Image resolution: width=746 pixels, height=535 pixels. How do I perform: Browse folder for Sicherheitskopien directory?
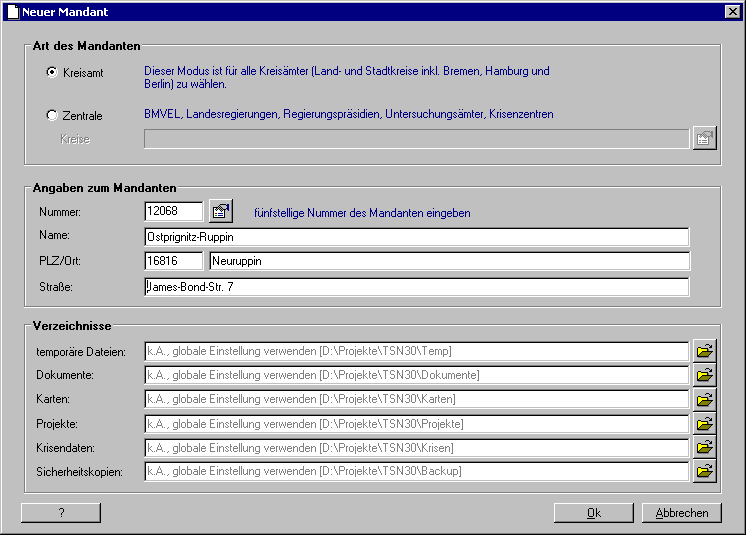point(705,471)
